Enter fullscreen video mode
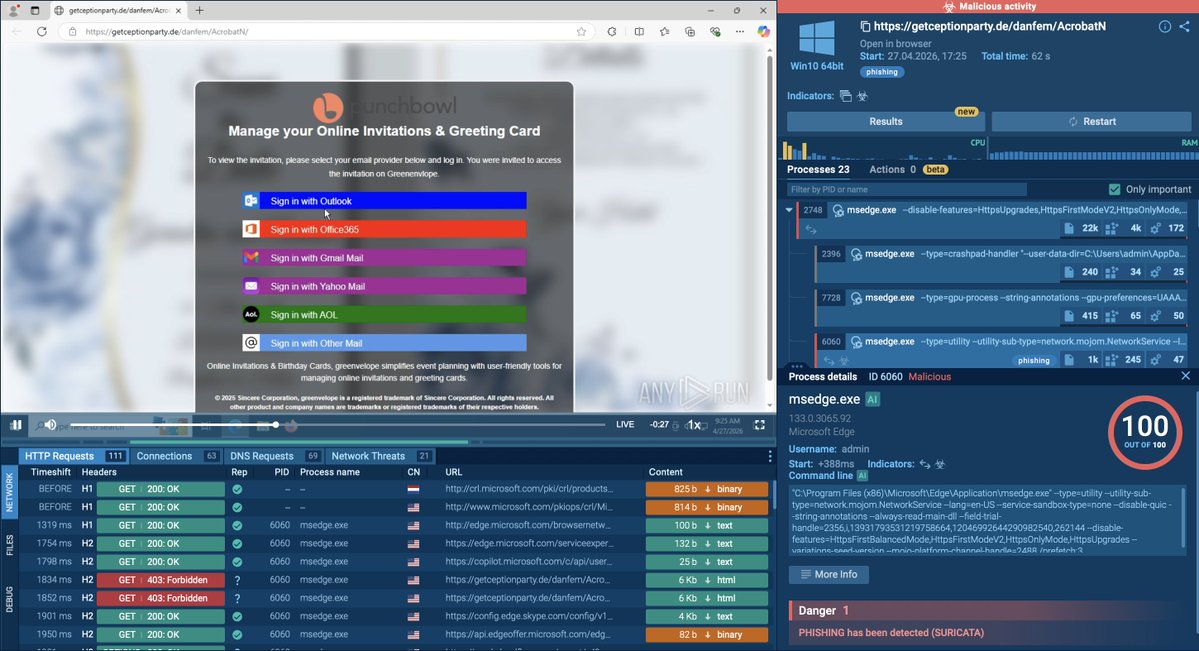Viewport: 1199px width, 651px height. (x=759, y=425)
